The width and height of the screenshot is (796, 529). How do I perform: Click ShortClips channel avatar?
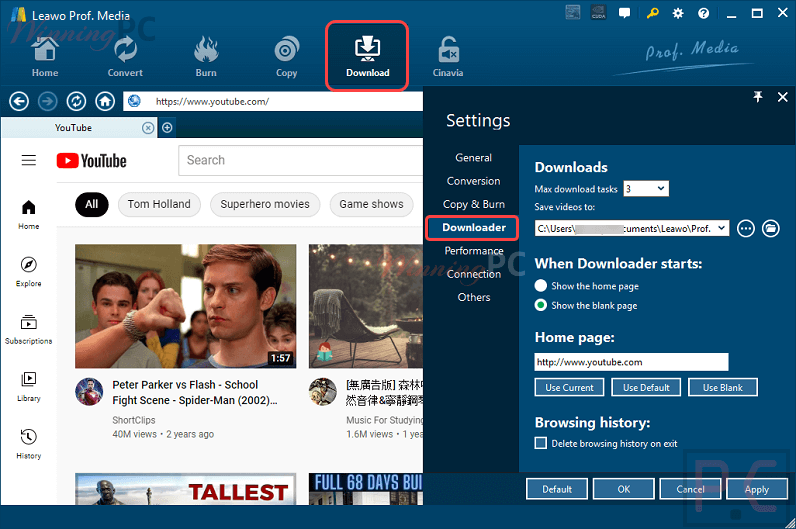89,391
